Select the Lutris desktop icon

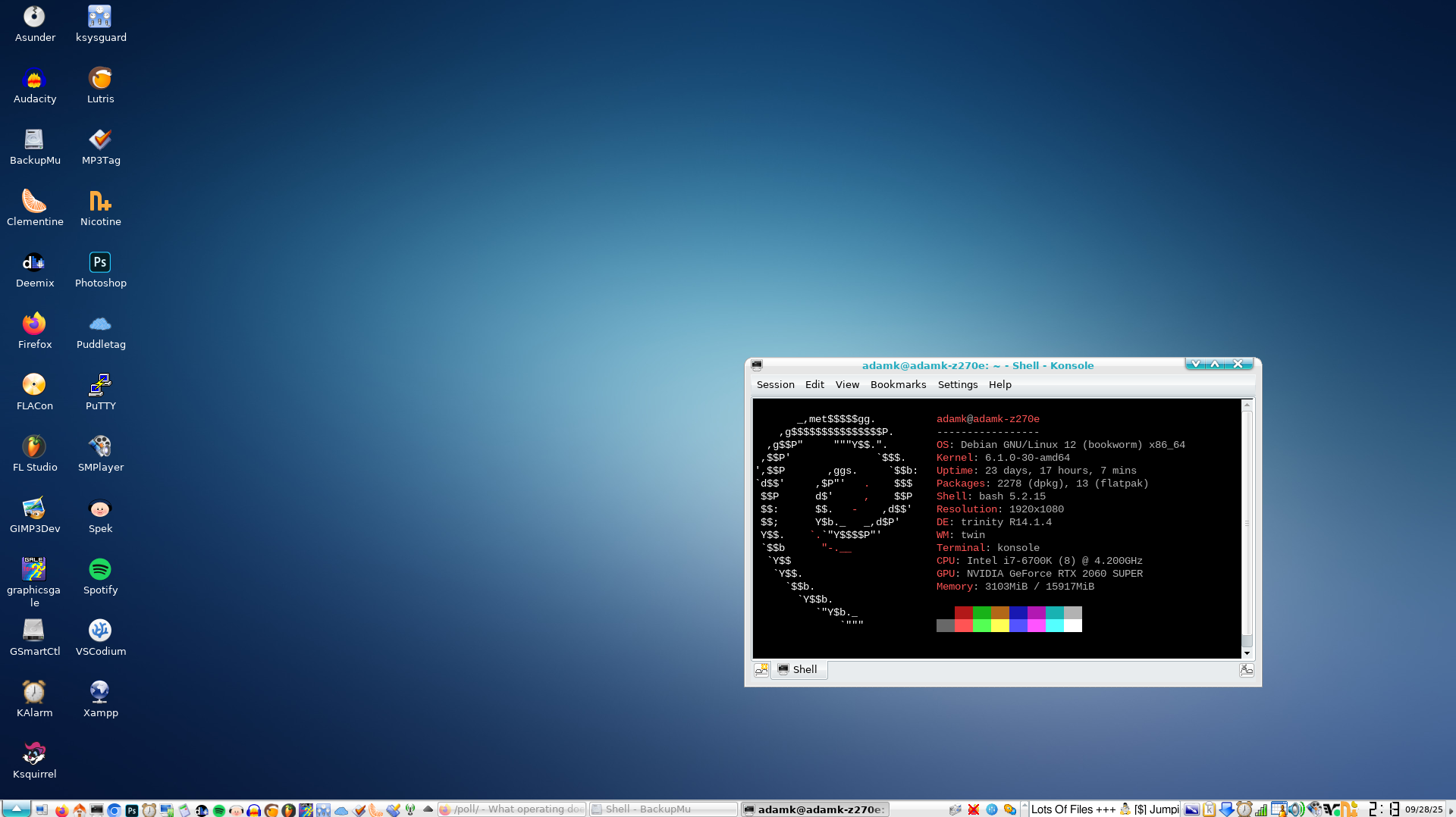(100, 80)
